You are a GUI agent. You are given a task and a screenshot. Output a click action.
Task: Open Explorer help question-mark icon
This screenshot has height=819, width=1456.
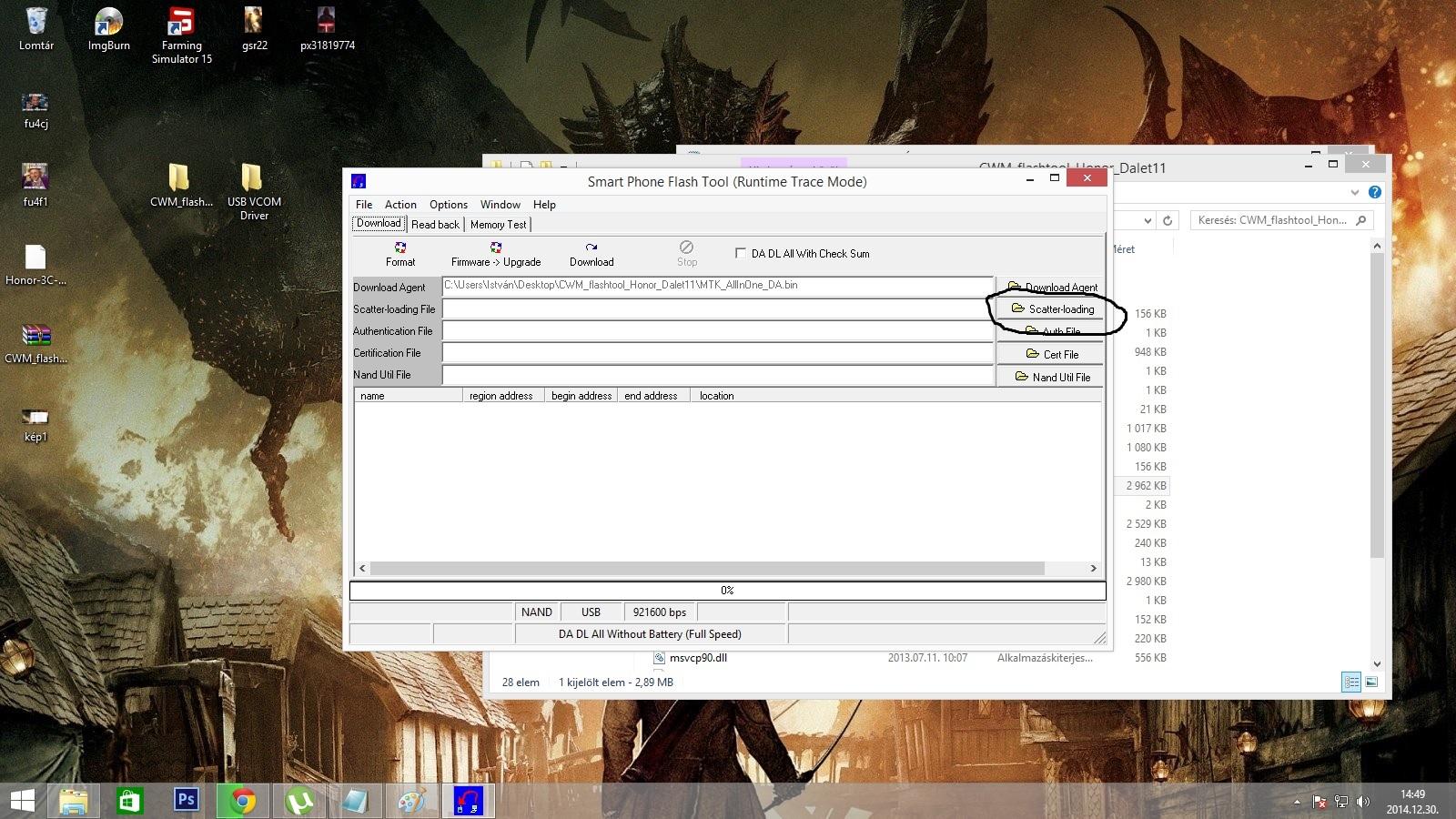[x=1375, y=192]
